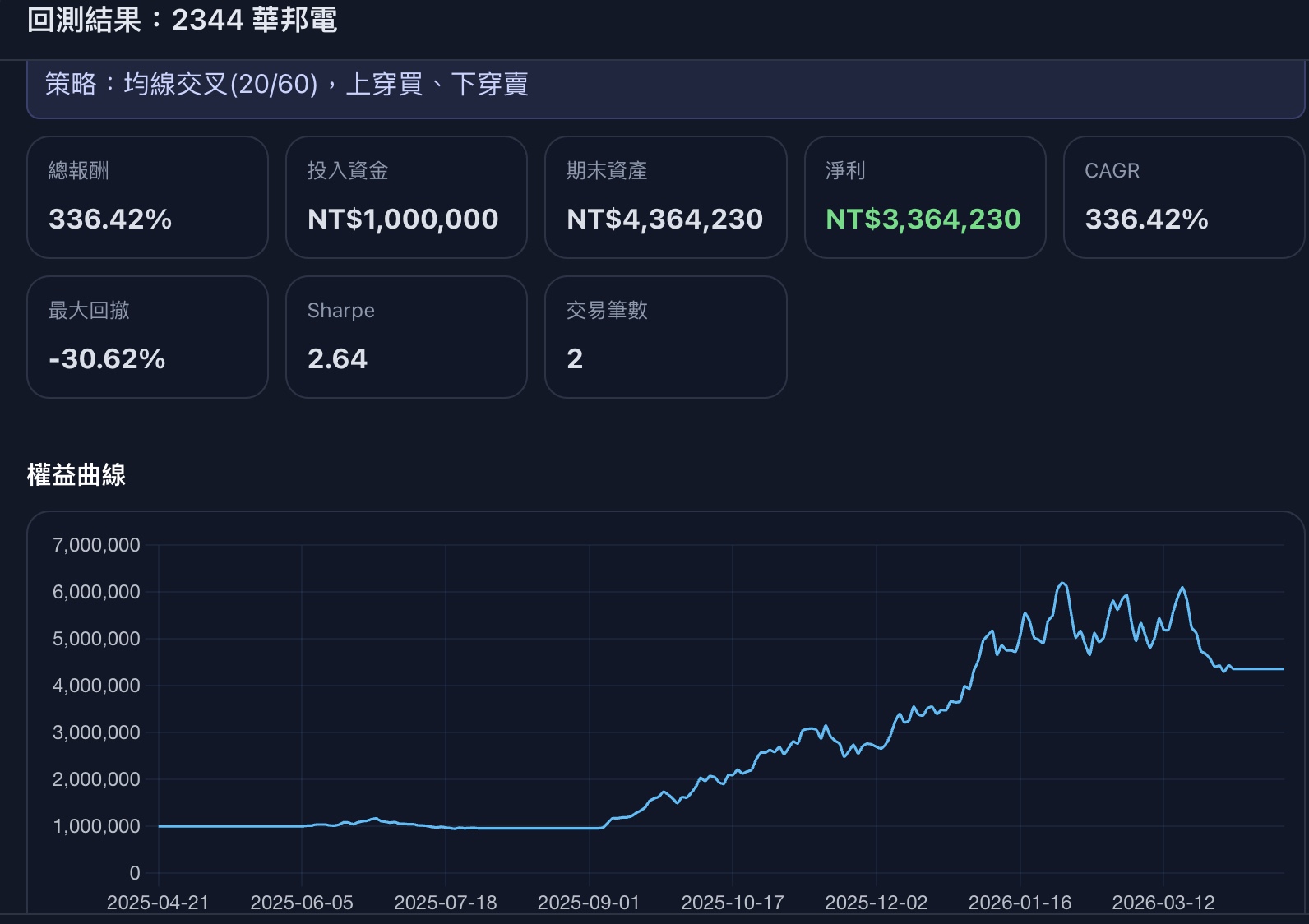Click the 6,000,000 y-axis label
Viewport: 1309px width, 924px height.
(x=96, y=592)
